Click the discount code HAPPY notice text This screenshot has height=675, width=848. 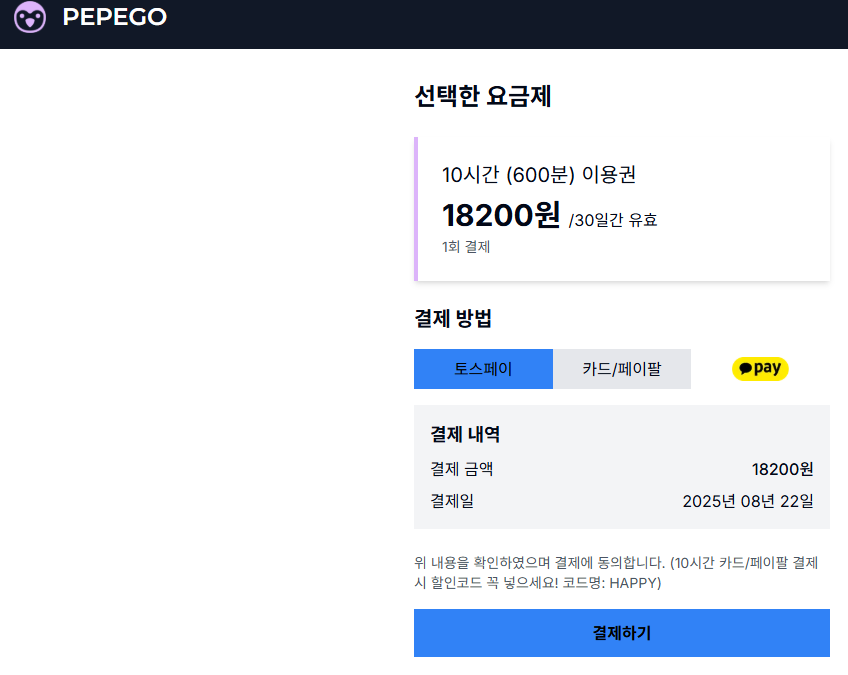point(617,573)
